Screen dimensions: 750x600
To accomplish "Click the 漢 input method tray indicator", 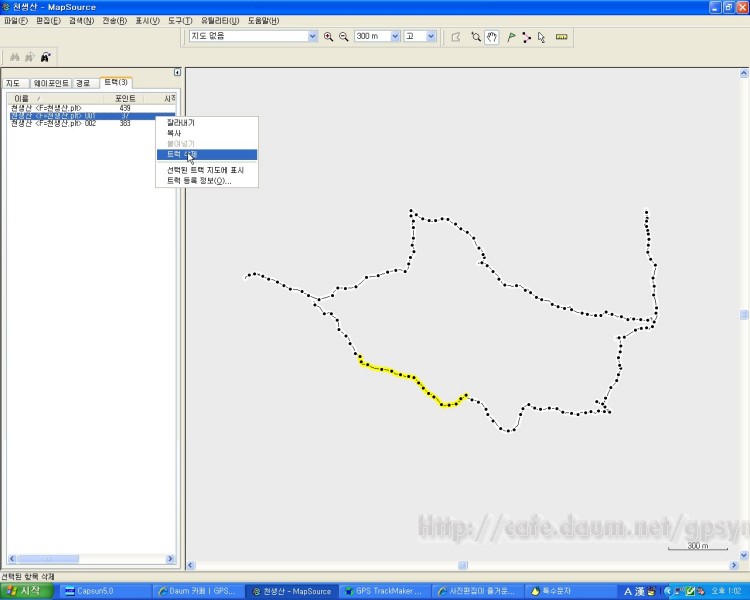I will click(640, 591).
